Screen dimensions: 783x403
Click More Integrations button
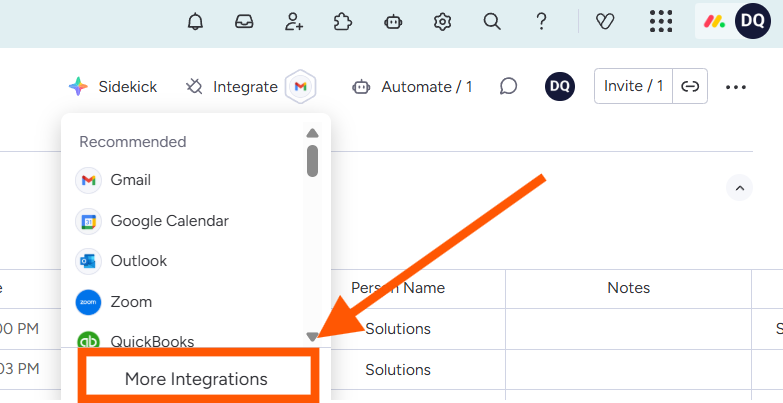point(198,377)
